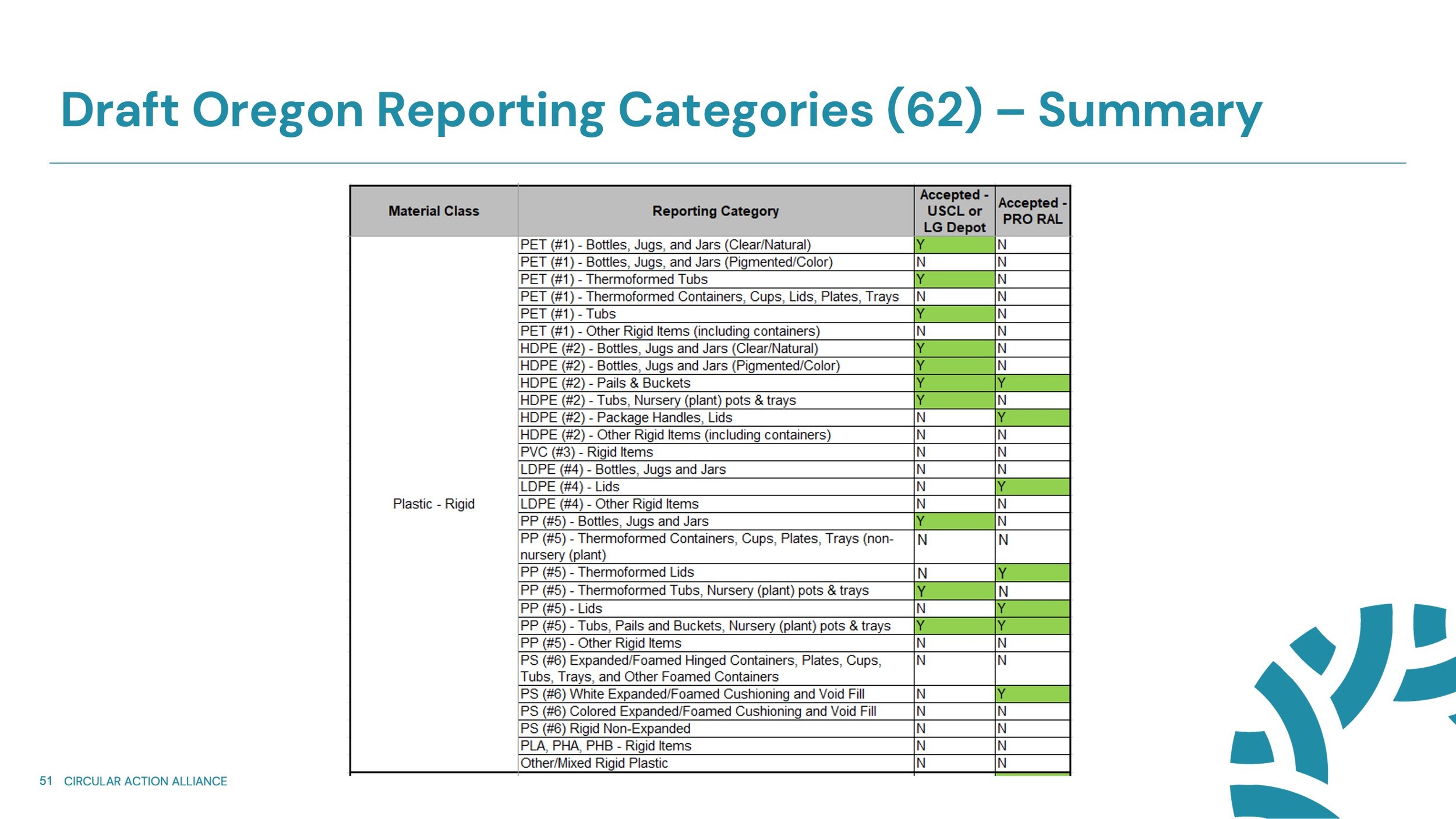Click the Other/Mixed Rigid Plastic row
The image size is (1456, 819).
coord(594,763)
